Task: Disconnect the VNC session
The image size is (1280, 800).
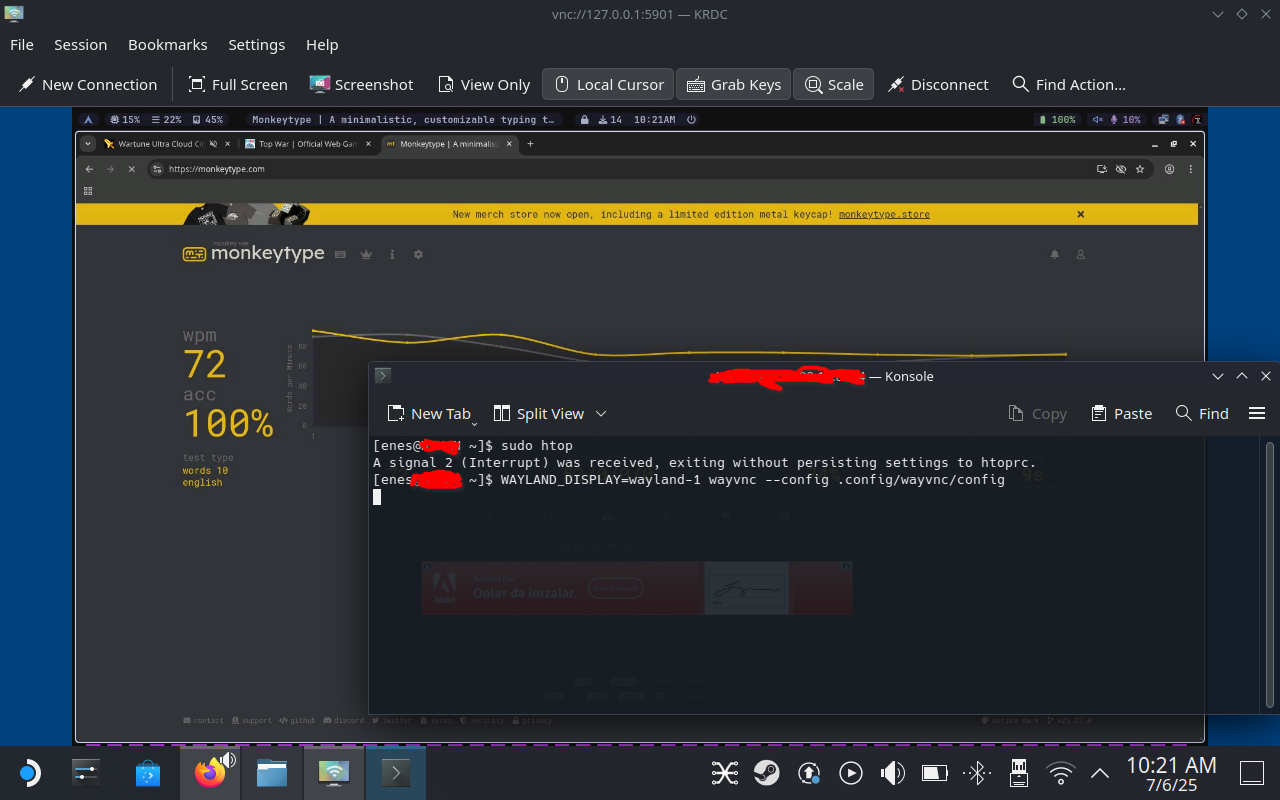Action: tap(938, 85)
